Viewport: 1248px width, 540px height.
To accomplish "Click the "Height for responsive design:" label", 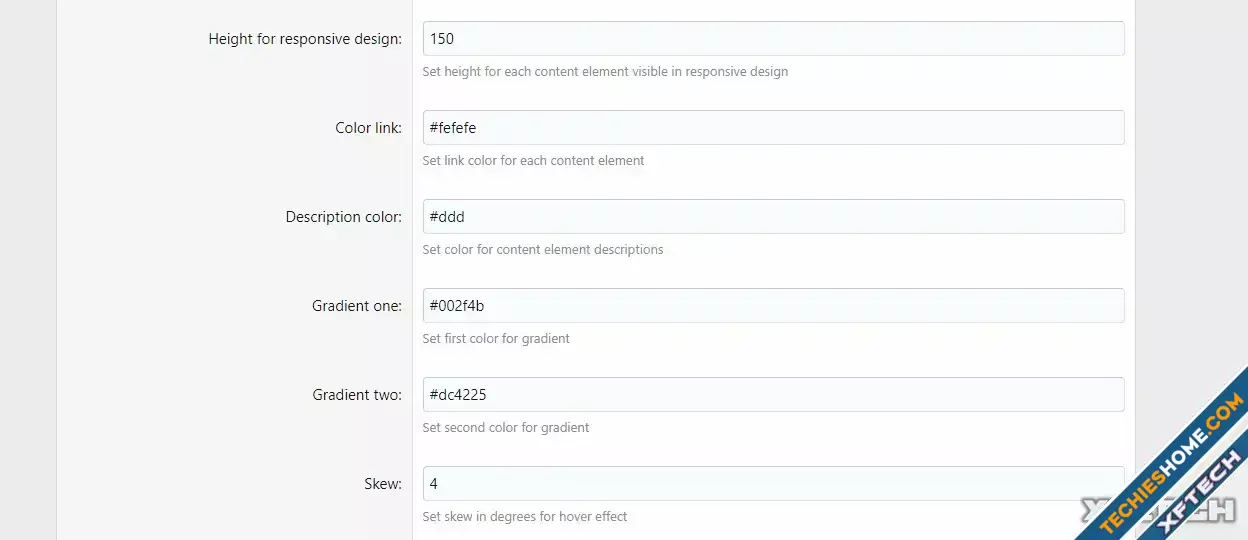I will point(305,39).
